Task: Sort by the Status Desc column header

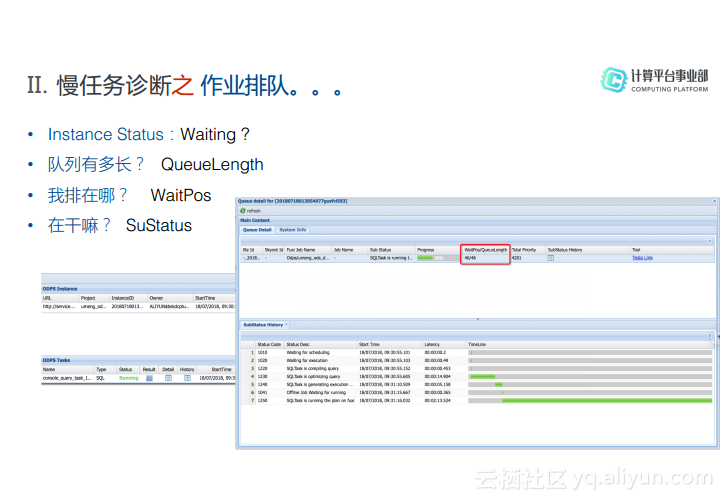Action: click(x=321, y=344)
